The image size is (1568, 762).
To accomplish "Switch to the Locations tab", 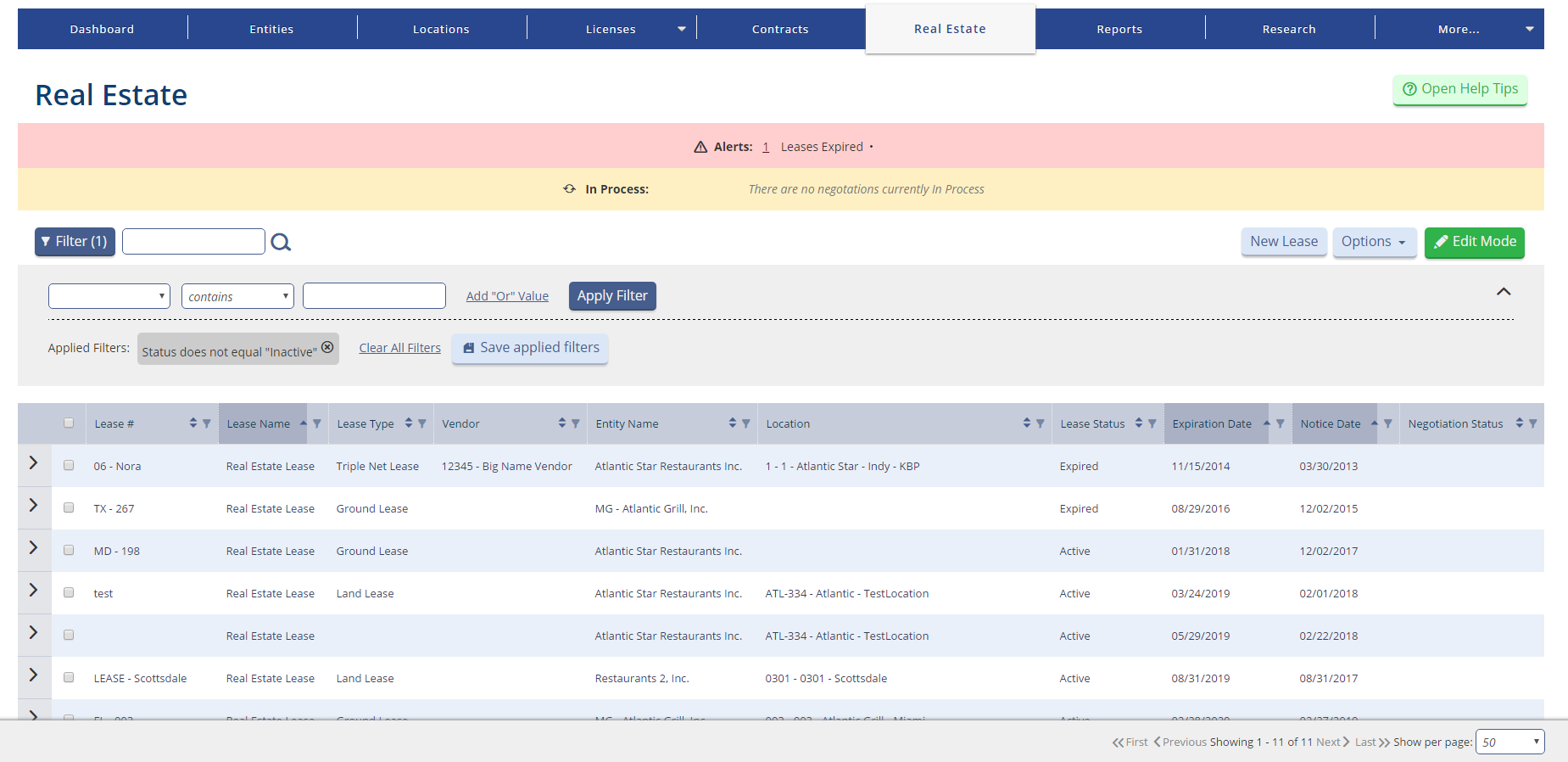I will (x=442, y=29).
